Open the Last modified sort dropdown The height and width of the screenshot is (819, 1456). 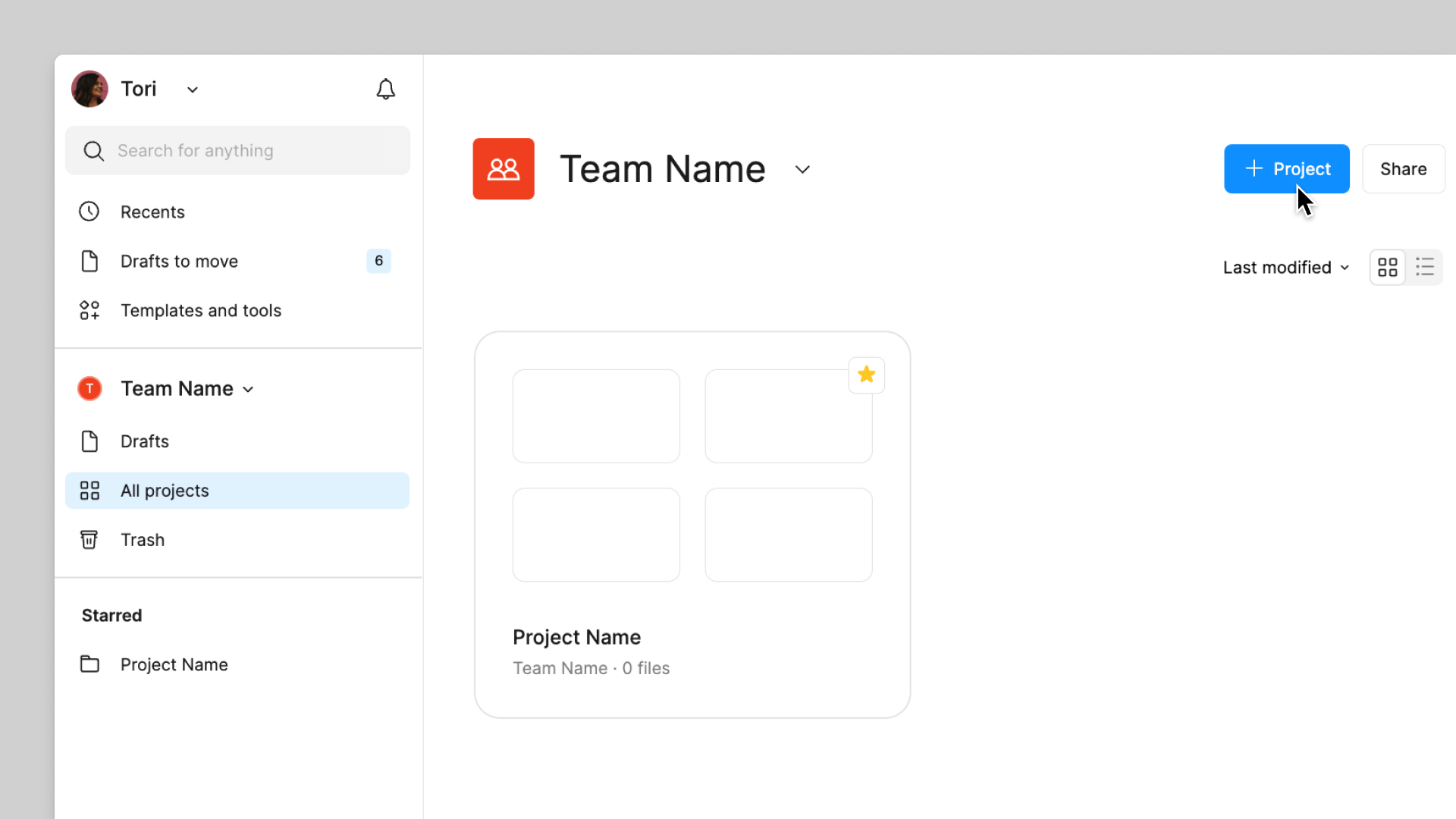(x=1285, y=267)
